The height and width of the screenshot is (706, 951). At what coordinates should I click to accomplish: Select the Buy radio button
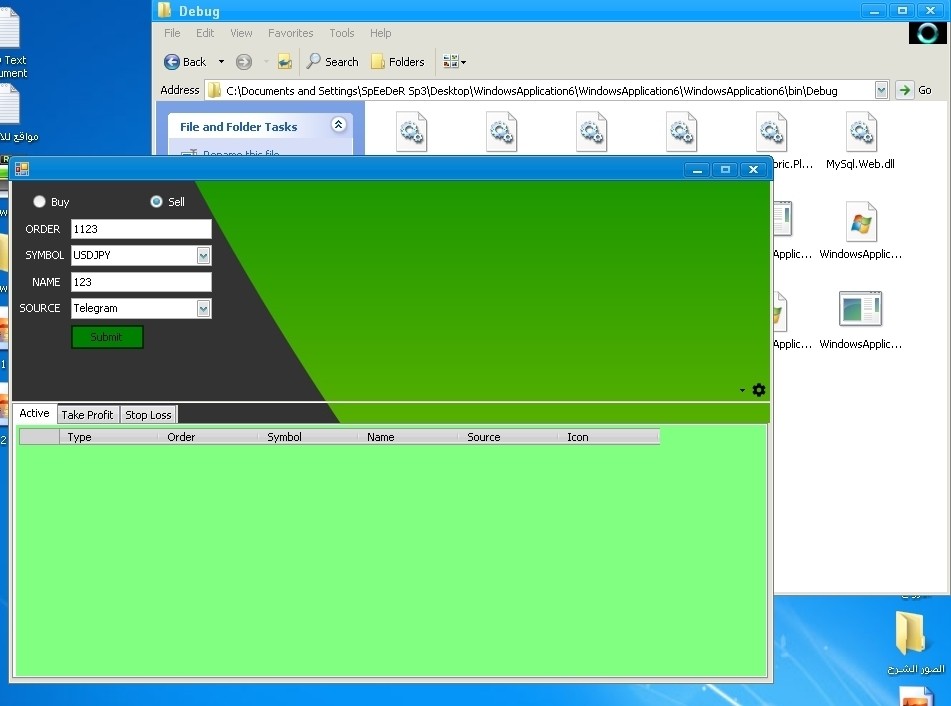40,202
